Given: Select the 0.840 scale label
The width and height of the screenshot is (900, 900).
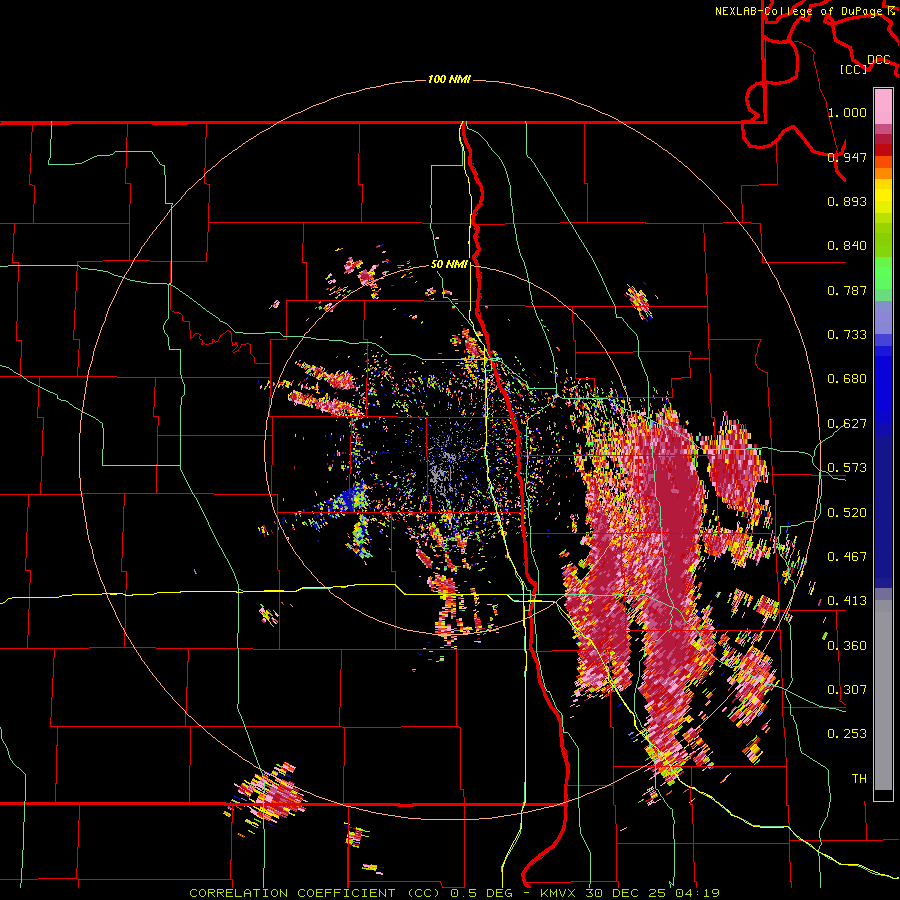Looking at the screenshot, I should click(x=847, y=245).
